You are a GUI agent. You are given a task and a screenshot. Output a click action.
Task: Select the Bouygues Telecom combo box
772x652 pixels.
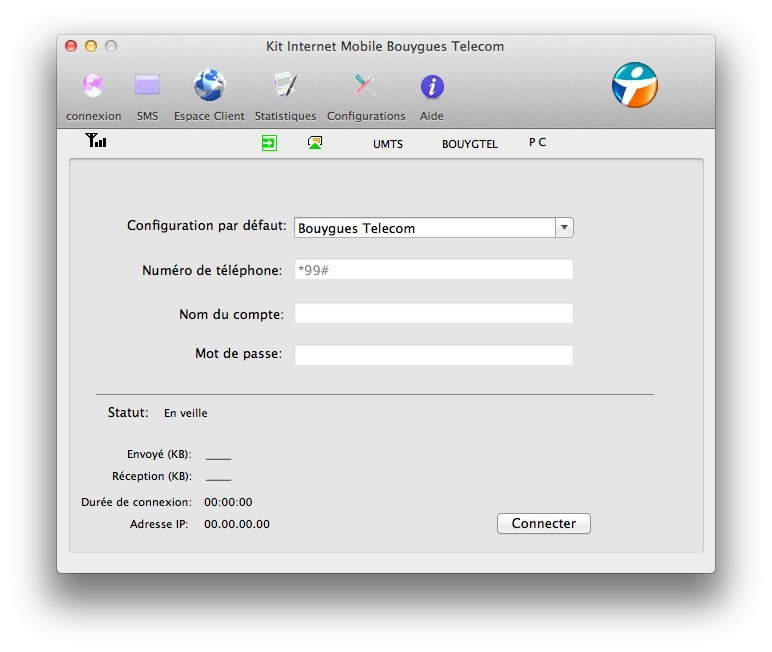[433, 228]
